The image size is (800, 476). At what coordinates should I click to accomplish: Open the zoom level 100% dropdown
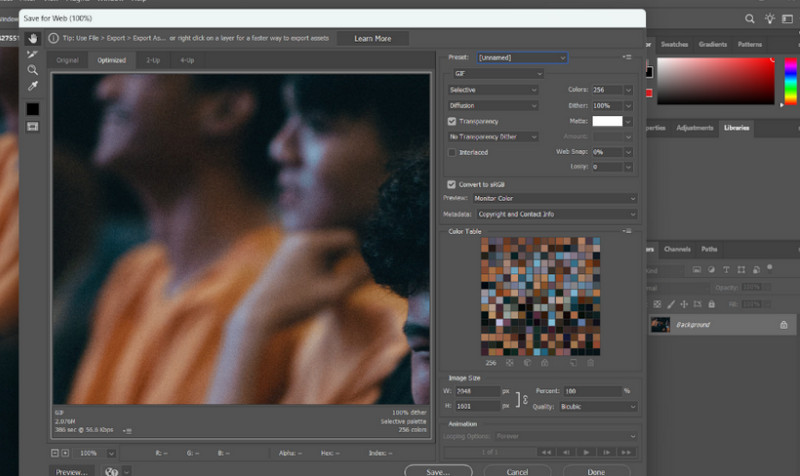111,453
